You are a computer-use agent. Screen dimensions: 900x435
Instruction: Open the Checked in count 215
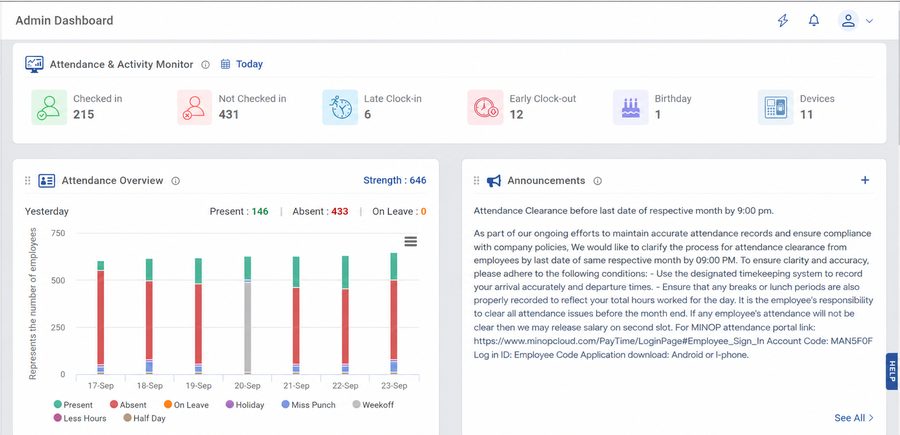[83, 114]
